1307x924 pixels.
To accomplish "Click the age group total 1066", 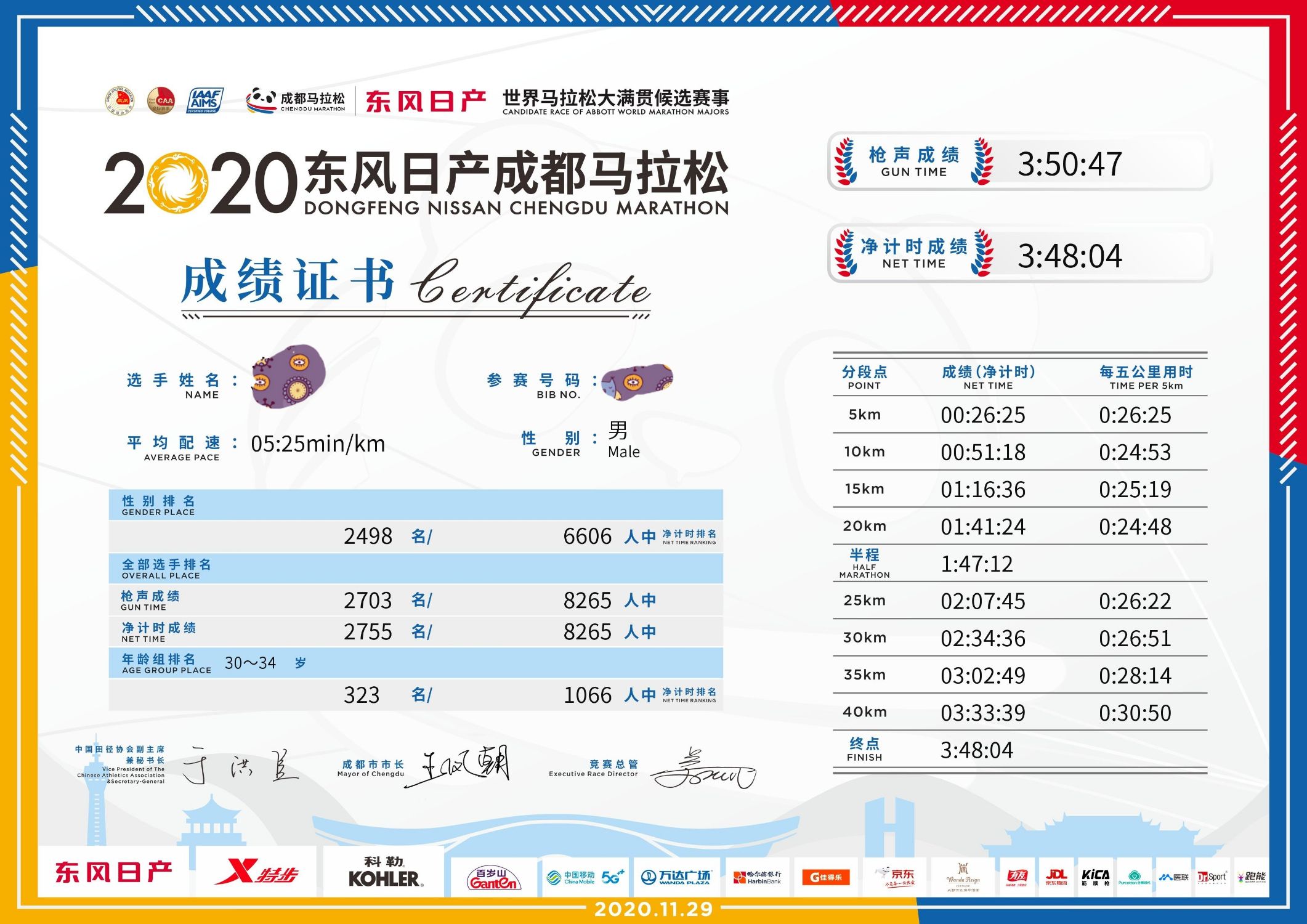I will (x=588, y=695).
